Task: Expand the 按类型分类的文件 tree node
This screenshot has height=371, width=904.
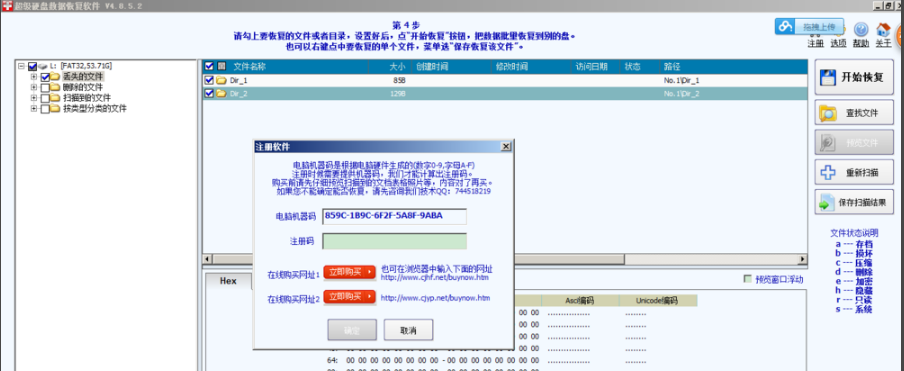Action: [33, 108]
